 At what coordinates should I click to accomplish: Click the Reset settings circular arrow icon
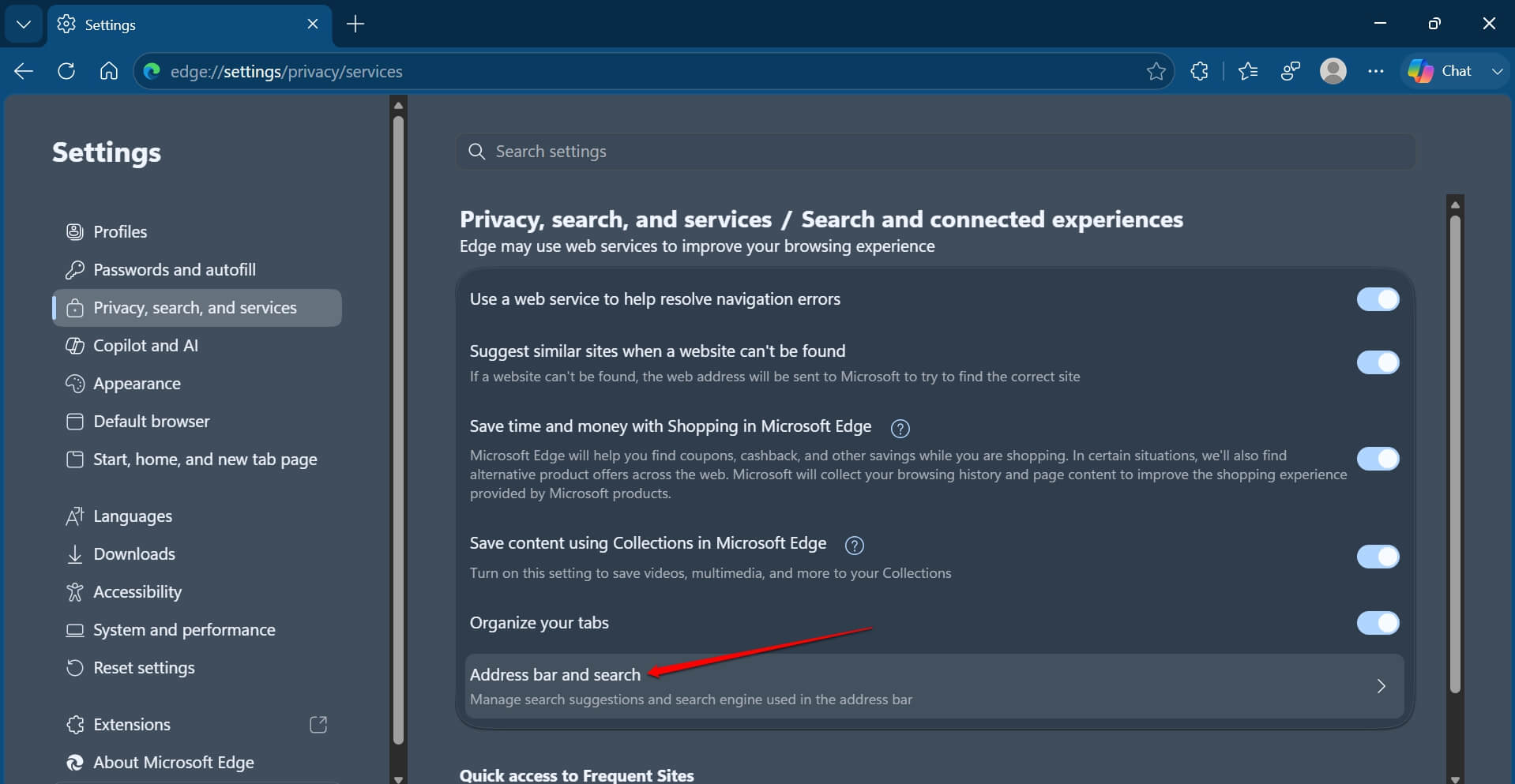[75, 668]
